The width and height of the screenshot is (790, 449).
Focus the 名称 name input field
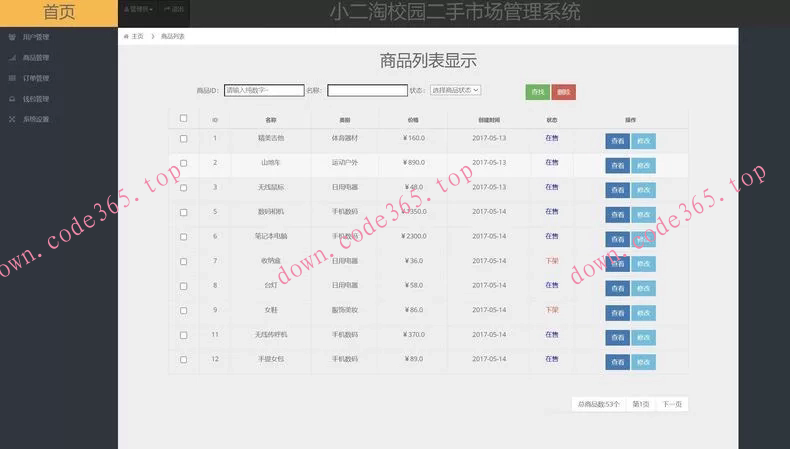[x=367, y=90]
